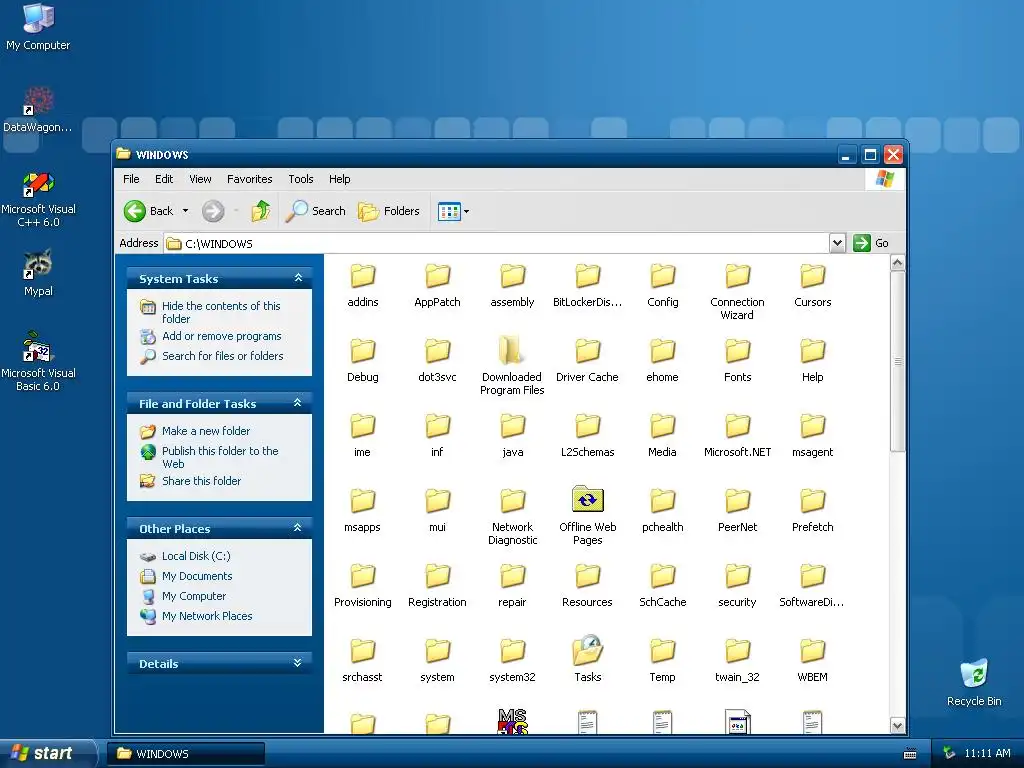
Task: Open Search in the toolbar
Action: (x=315, y=211)
